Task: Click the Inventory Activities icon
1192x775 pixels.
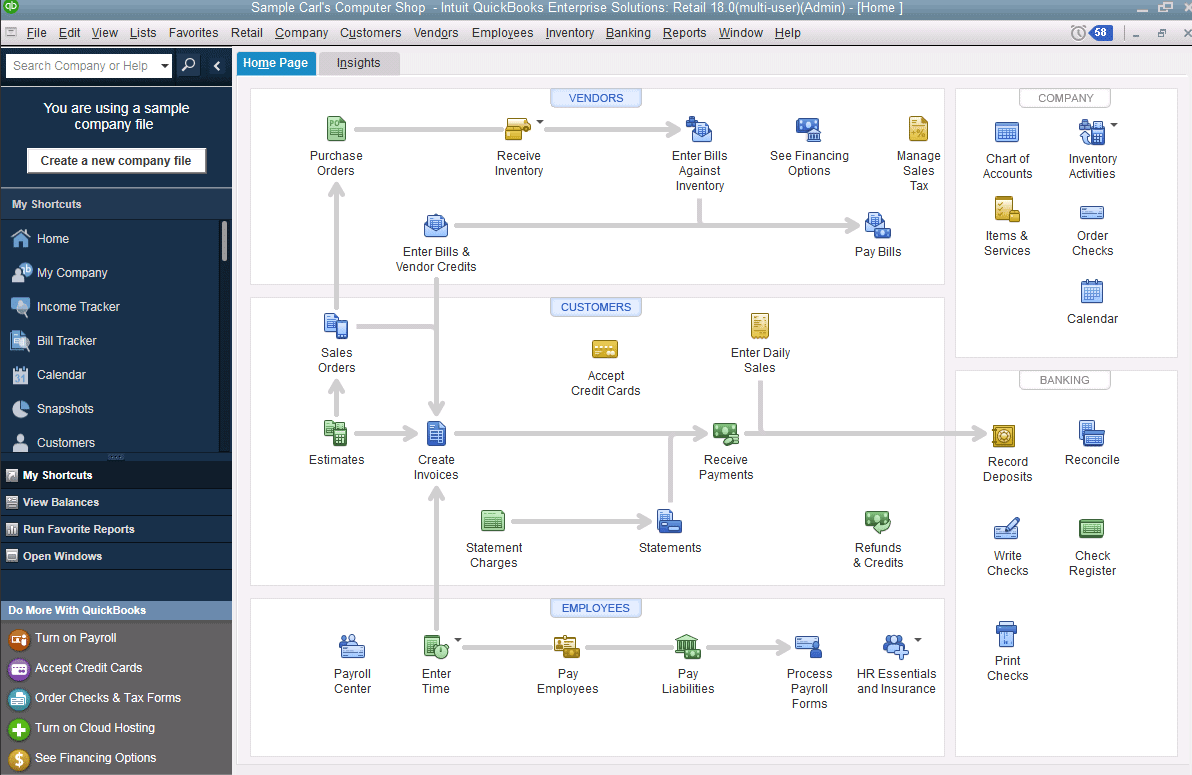Action: tap(1092, 132)
